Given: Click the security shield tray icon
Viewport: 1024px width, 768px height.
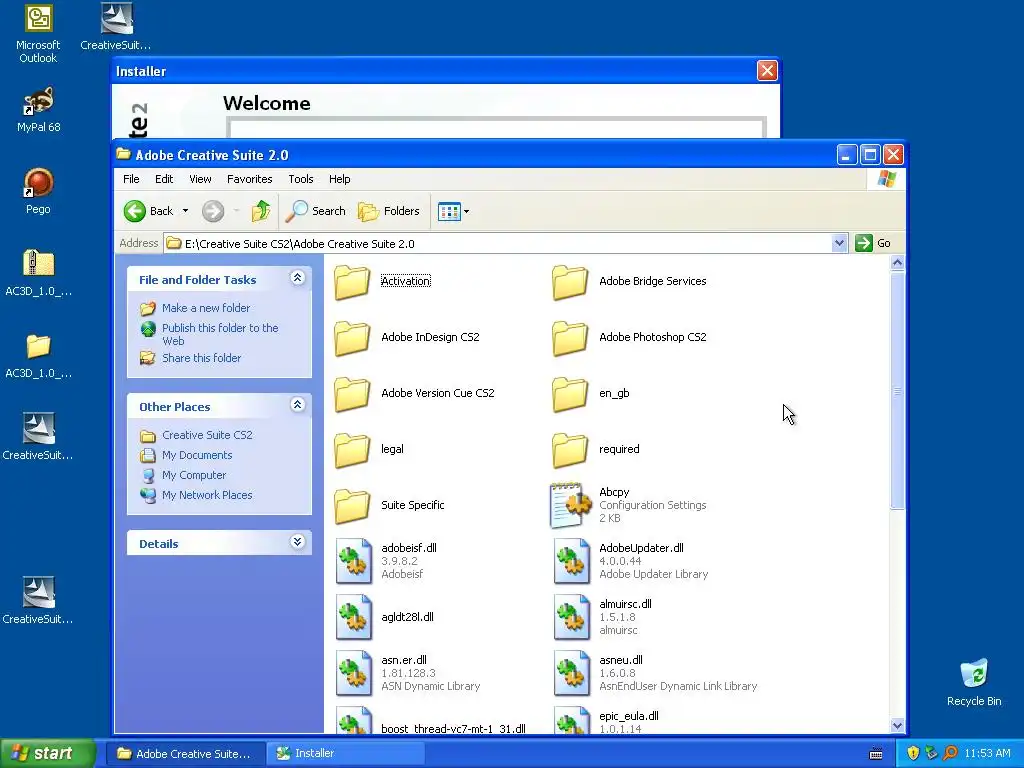Looking at the screenshot, I should tap(913, 754).
